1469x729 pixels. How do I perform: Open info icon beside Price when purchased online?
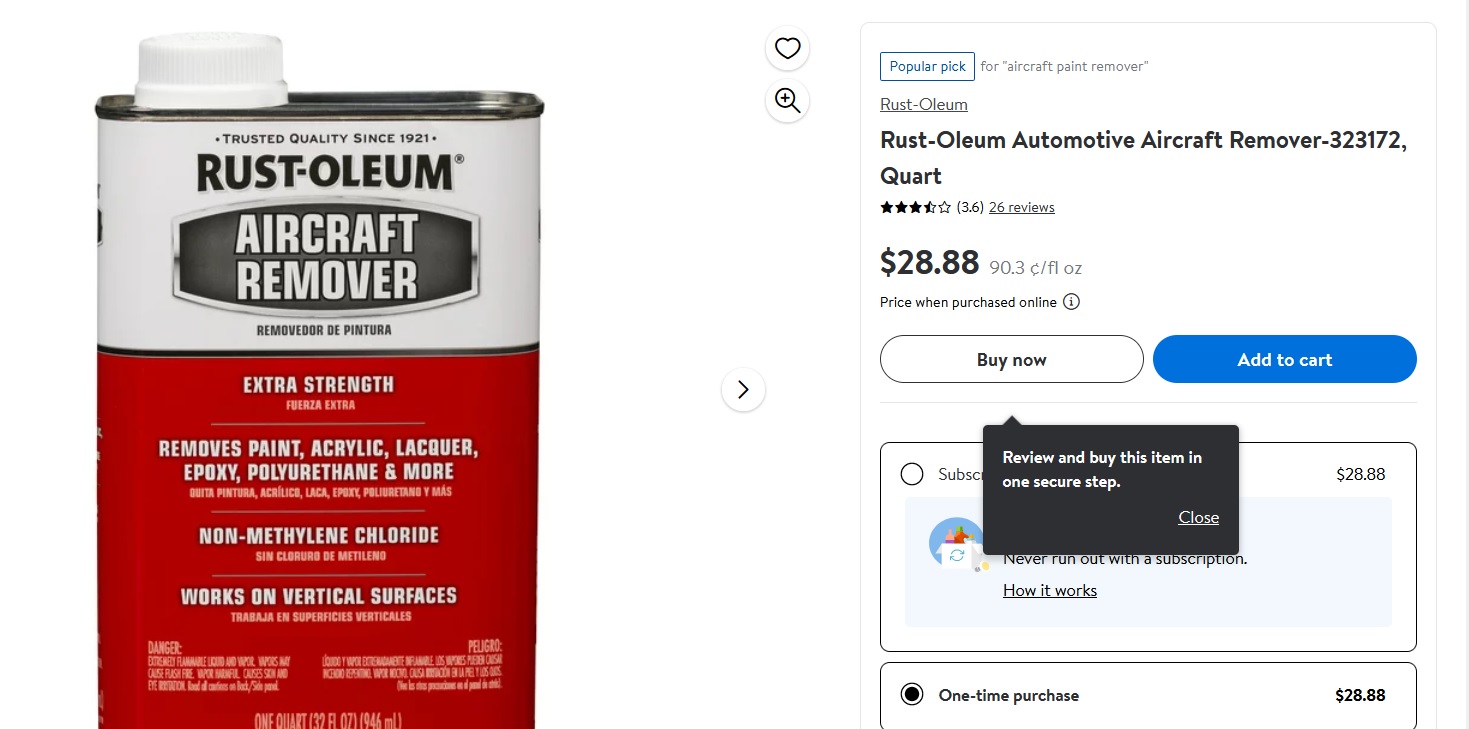1071,302
